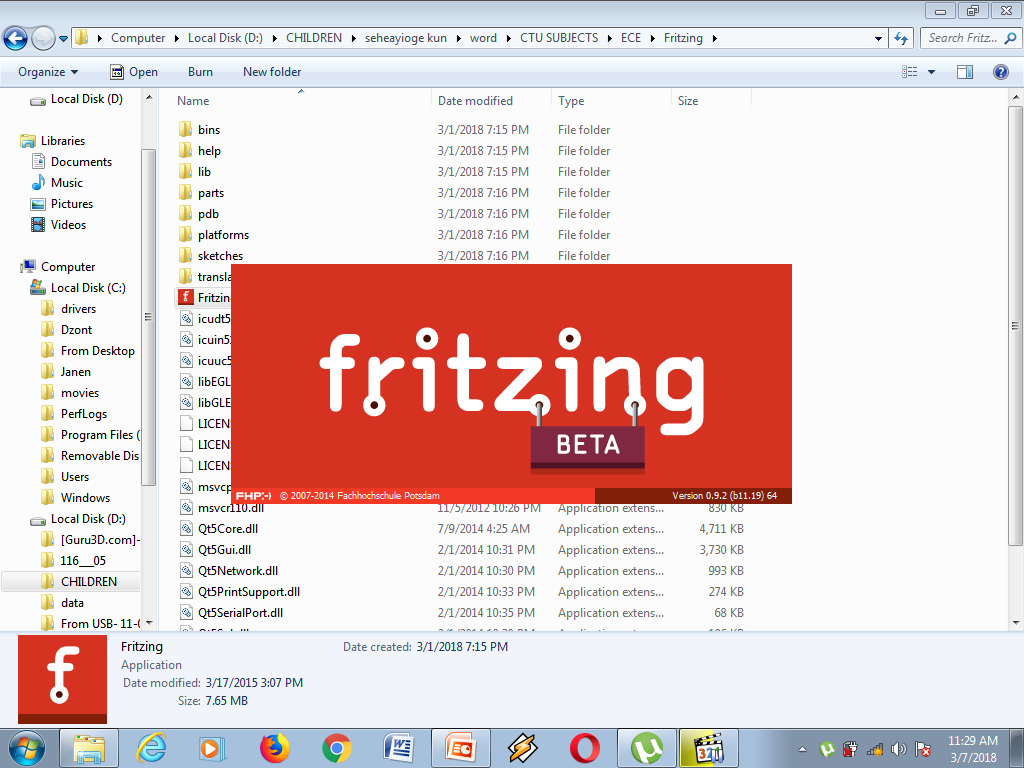Open Documents library in sidebar
The width and height of the screenshot is (1024, 768).
click(81, 161)
